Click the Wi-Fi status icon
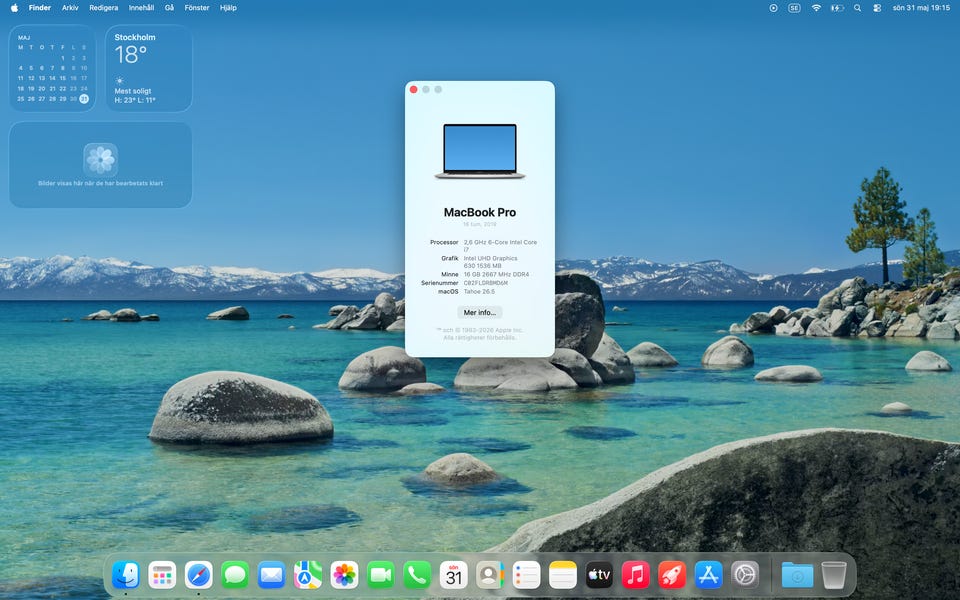 click(816, 8)
